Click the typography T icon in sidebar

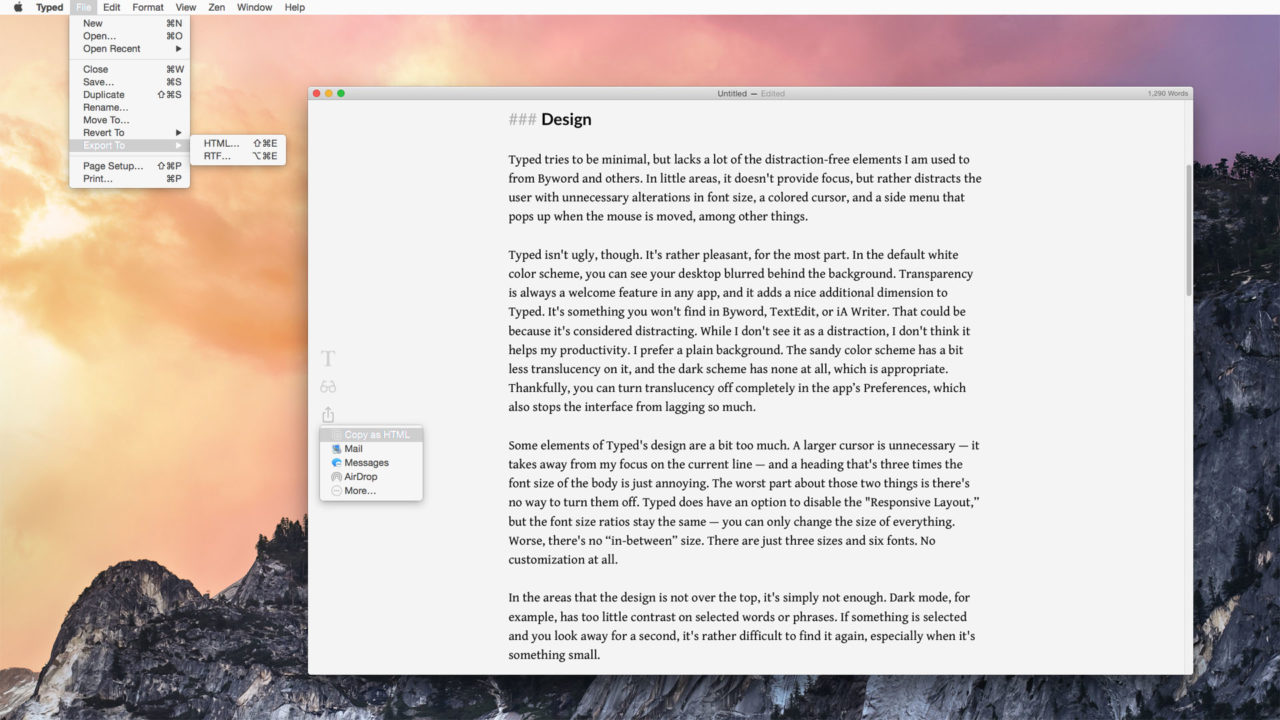tap(328, 359)
